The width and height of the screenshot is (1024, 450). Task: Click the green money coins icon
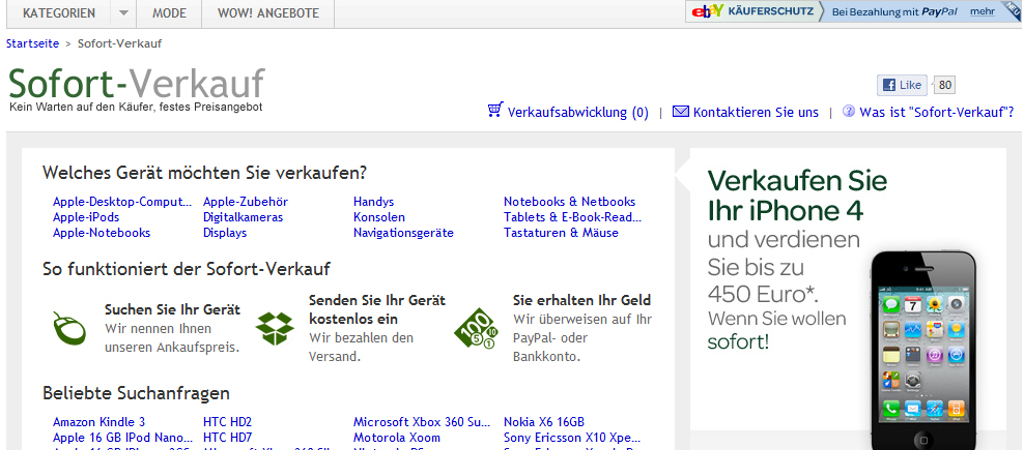pos(476,328)
